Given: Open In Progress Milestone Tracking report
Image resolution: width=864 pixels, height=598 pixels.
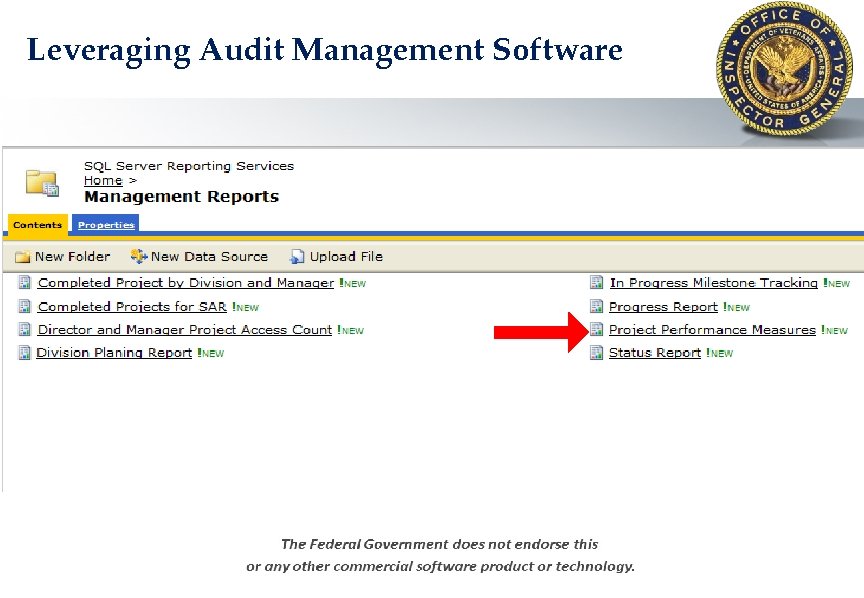Looking at the screenshot, I should (x=714, y=283).
